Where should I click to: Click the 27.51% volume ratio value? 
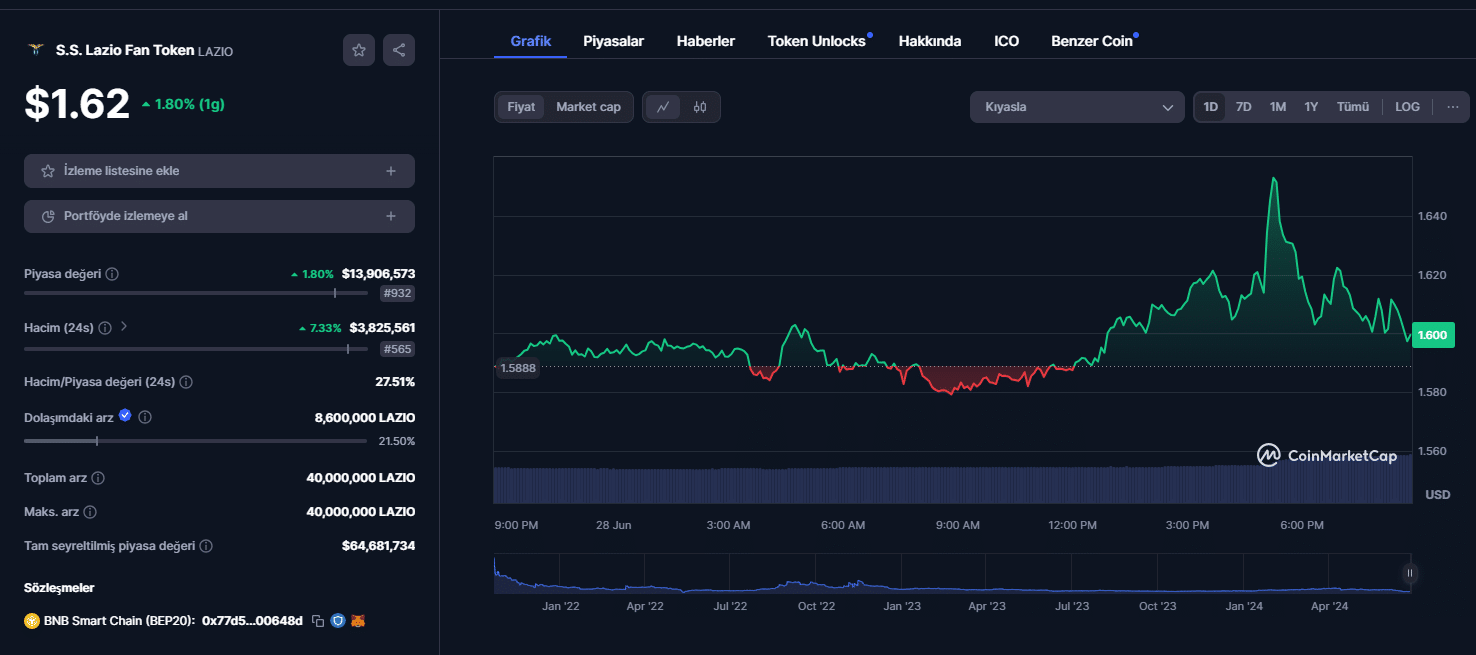coord(395,382)
